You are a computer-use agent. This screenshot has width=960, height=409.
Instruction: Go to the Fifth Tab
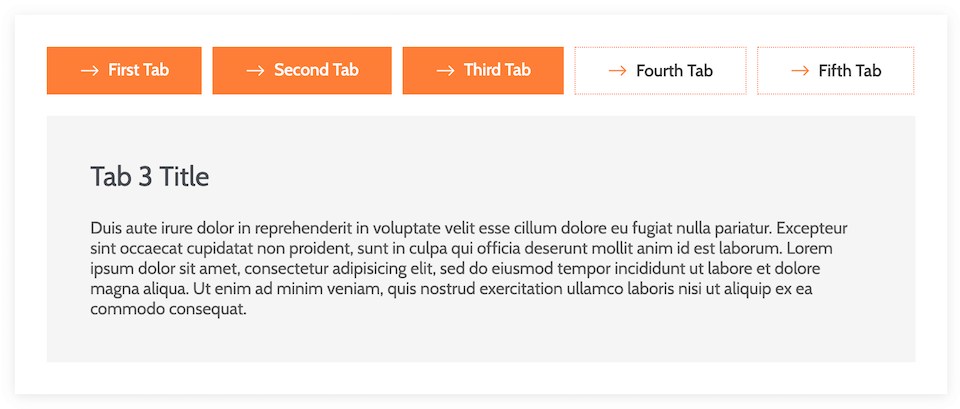pos(836,70)
